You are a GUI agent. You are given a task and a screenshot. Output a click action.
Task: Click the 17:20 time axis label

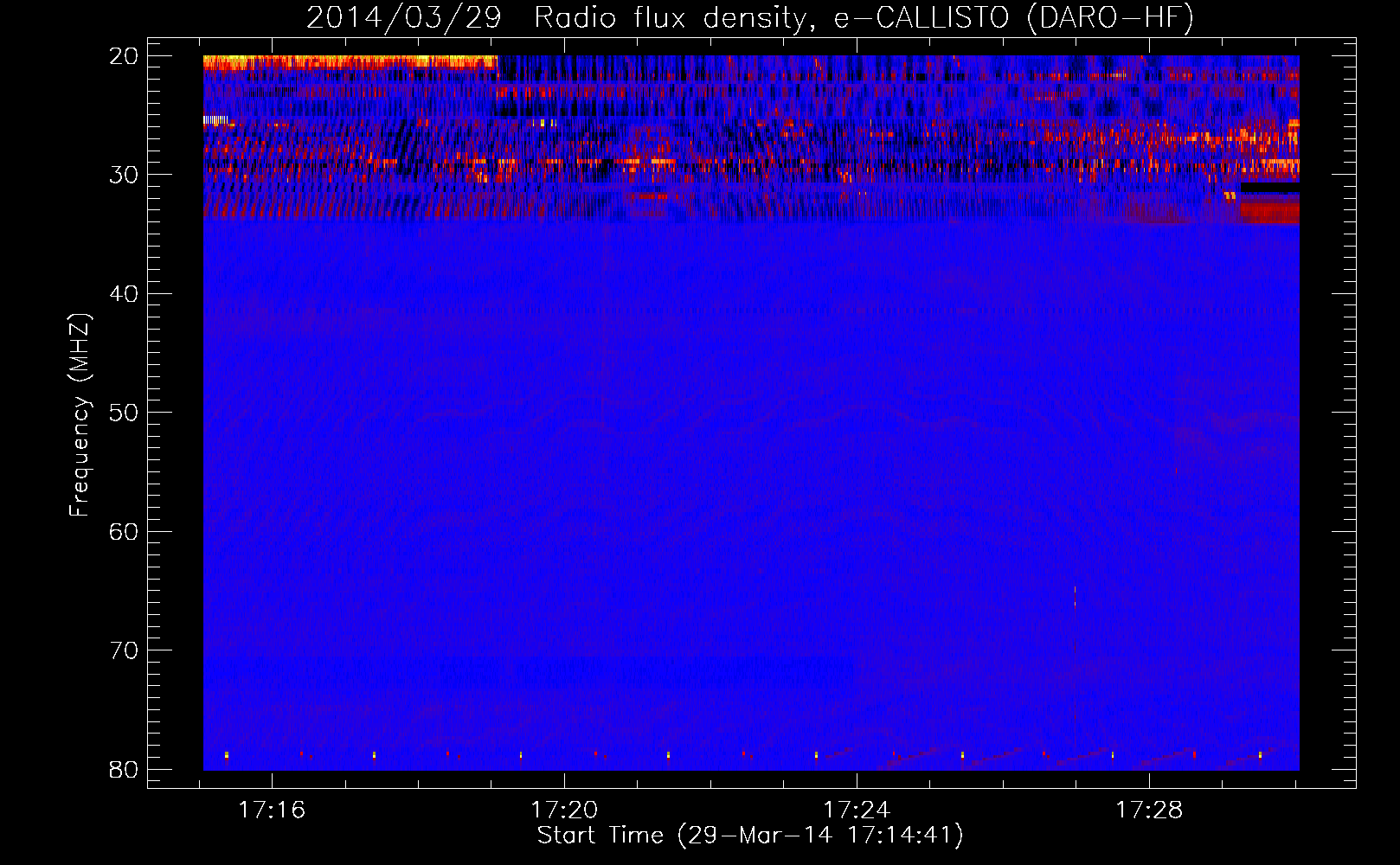564,811
